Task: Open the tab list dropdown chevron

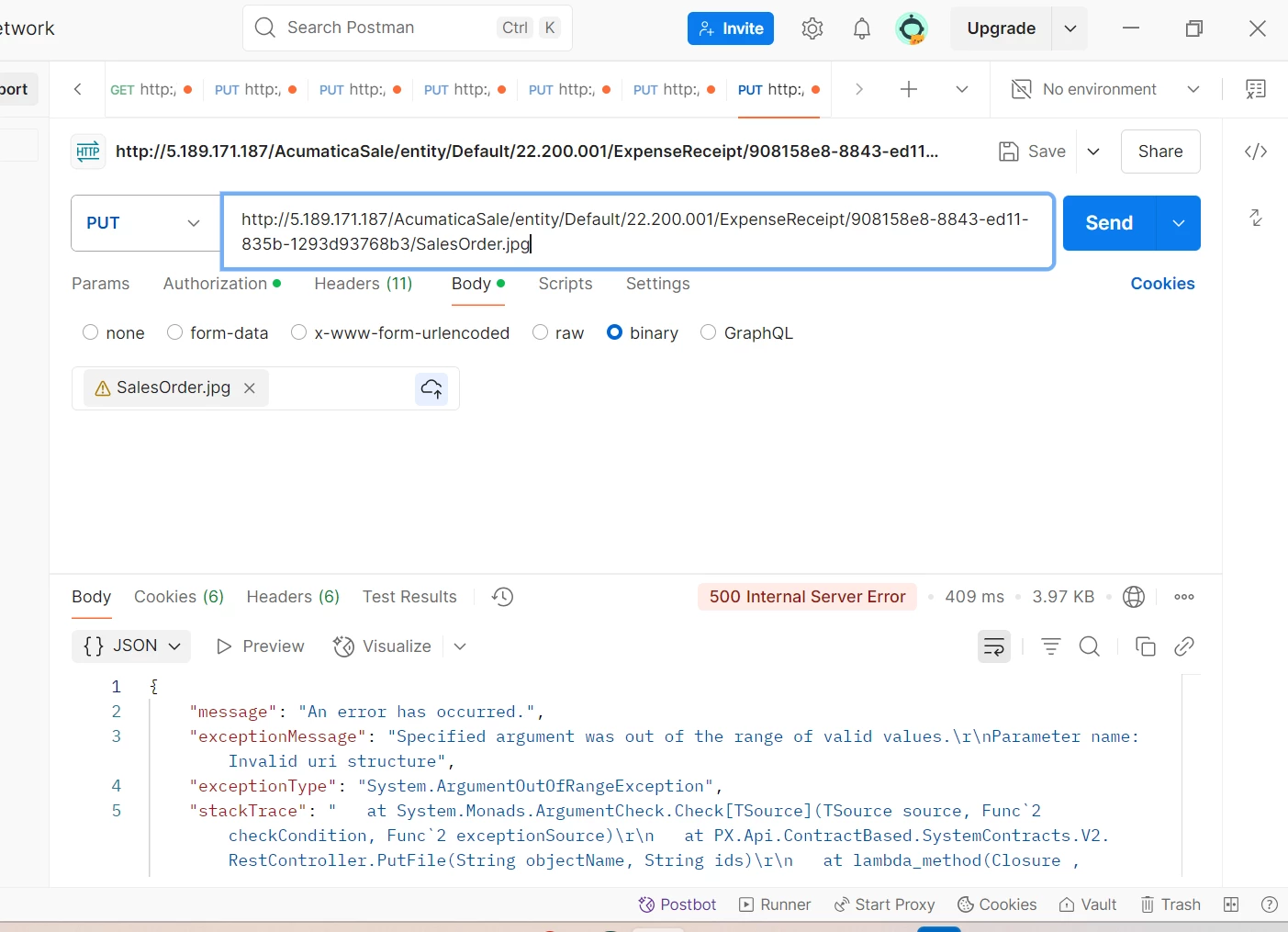Action: coord(962,89)
